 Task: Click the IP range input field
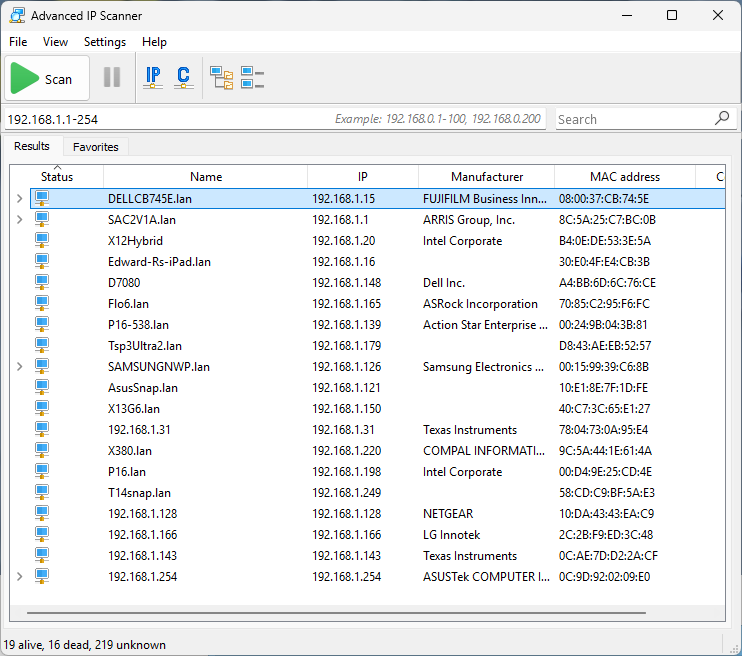(x=275, y=119)
